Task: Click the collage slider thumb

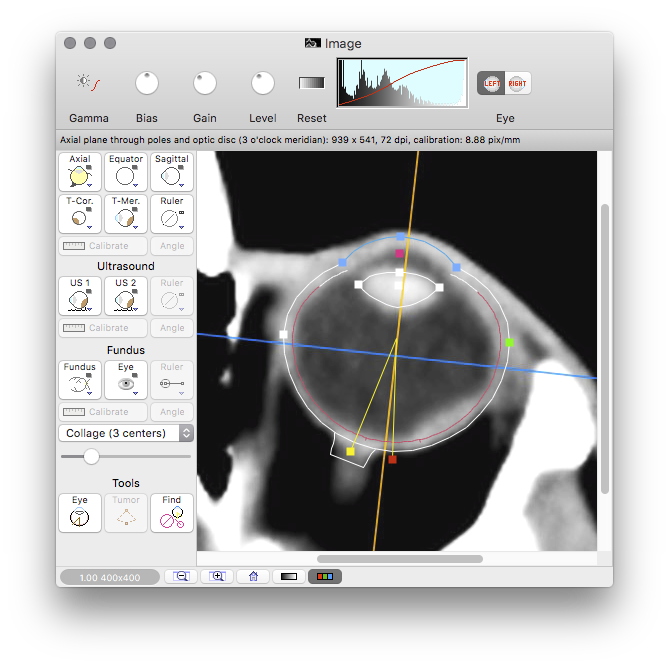Action: [x=91, y=456]
